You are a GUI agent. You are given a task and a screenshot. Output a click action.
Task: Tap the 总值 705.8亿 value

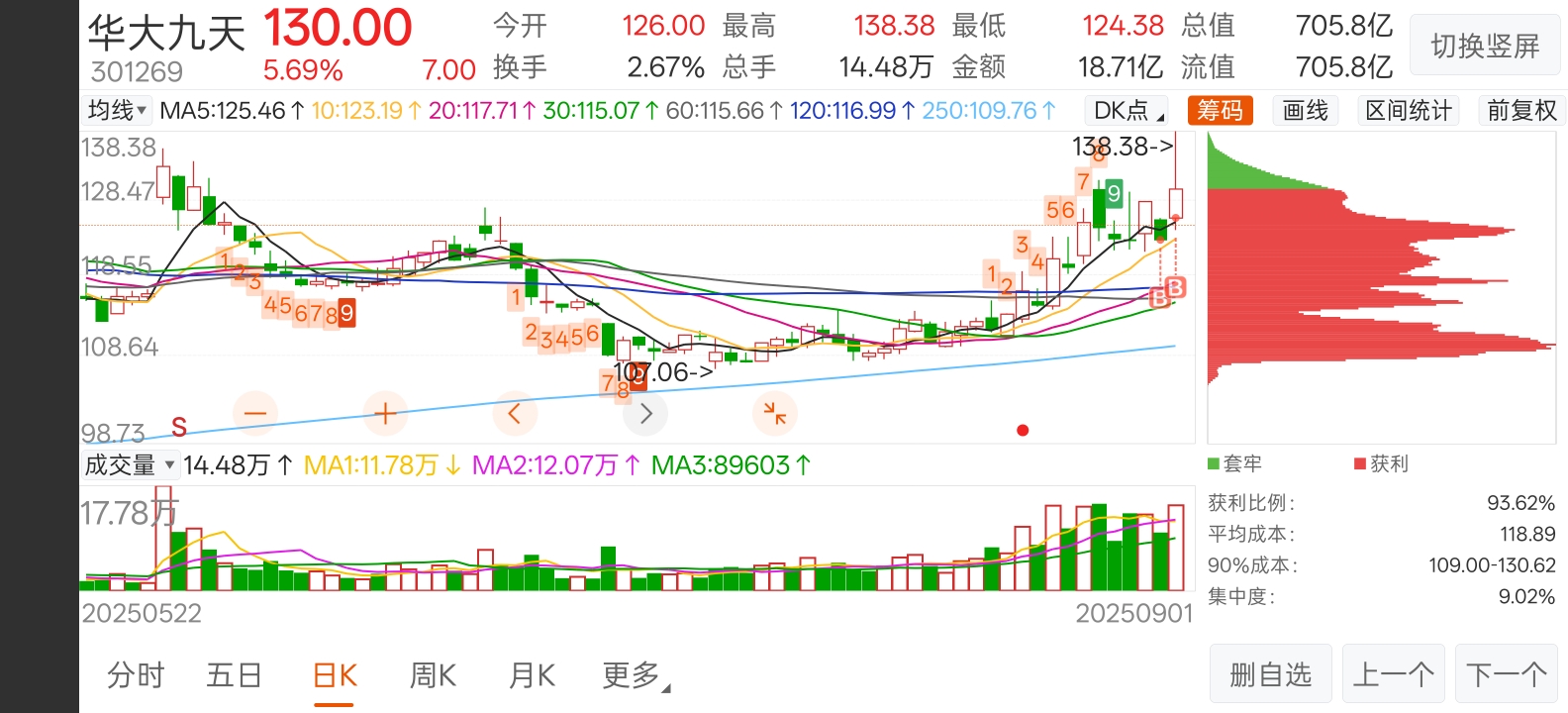(x=1344, y=26)
